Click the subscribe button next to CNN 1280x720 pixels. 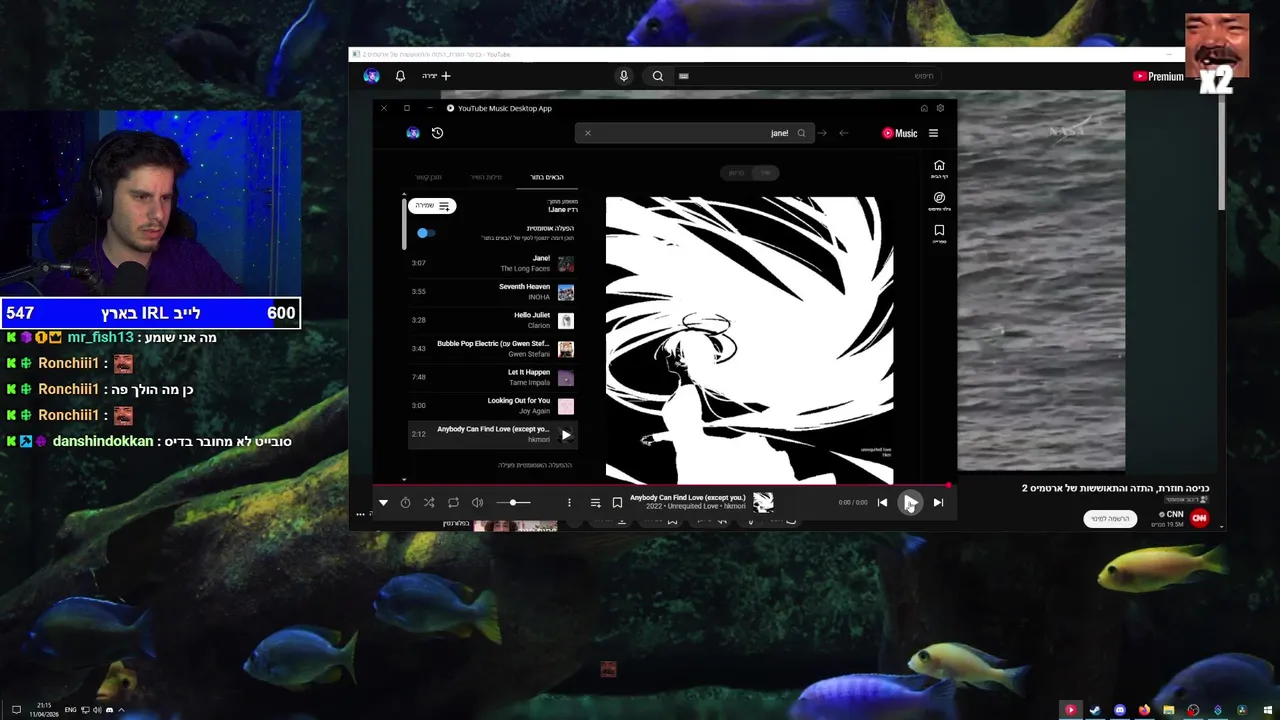(1110, 519)
